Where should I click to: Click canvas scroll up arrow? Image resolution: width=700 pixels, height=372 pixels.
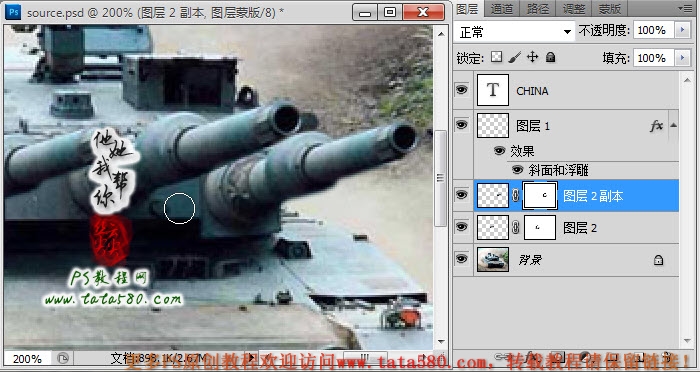440,34
